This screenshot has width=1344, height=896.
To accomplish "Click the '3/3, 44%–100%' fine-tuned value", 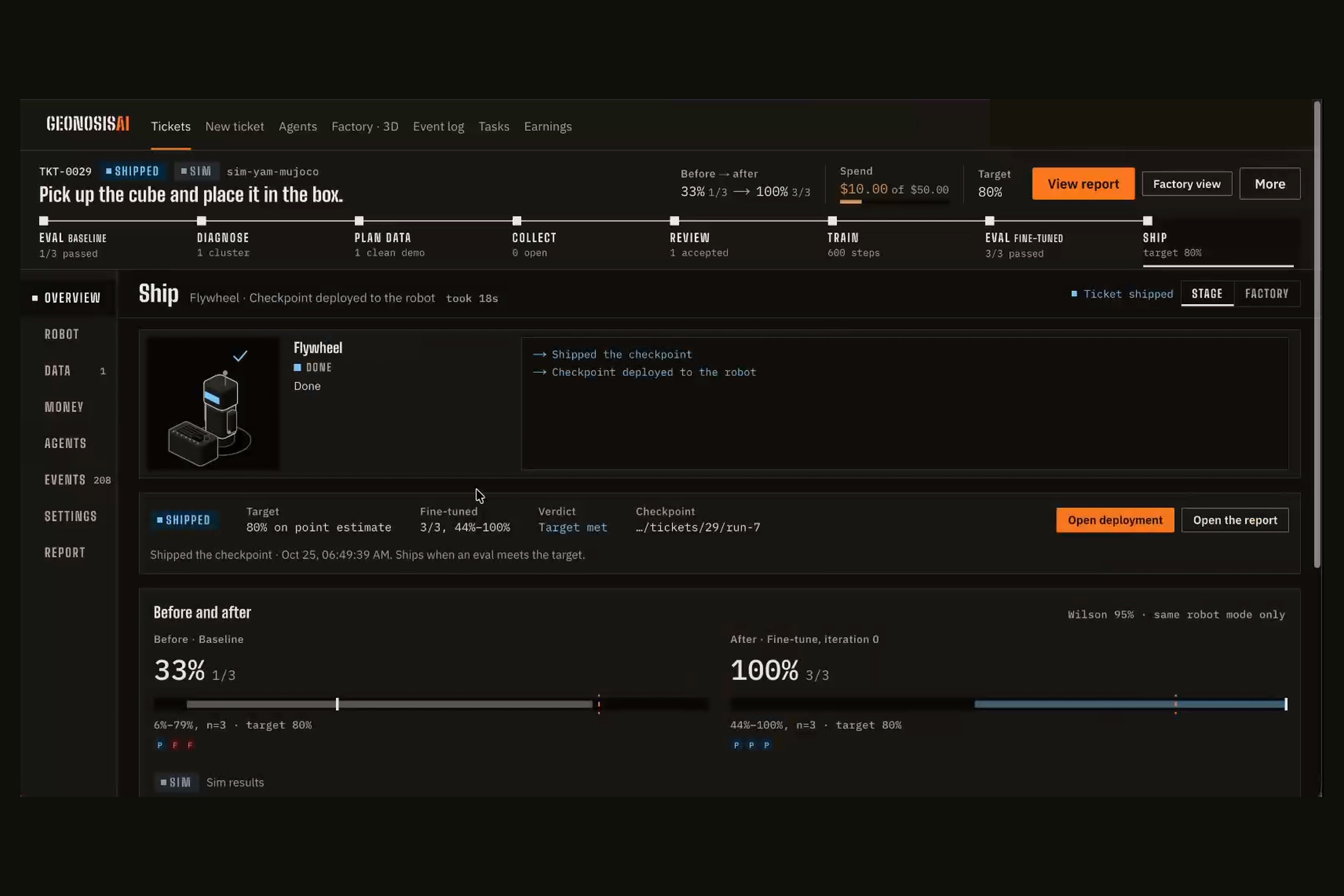I will point(464,527).
